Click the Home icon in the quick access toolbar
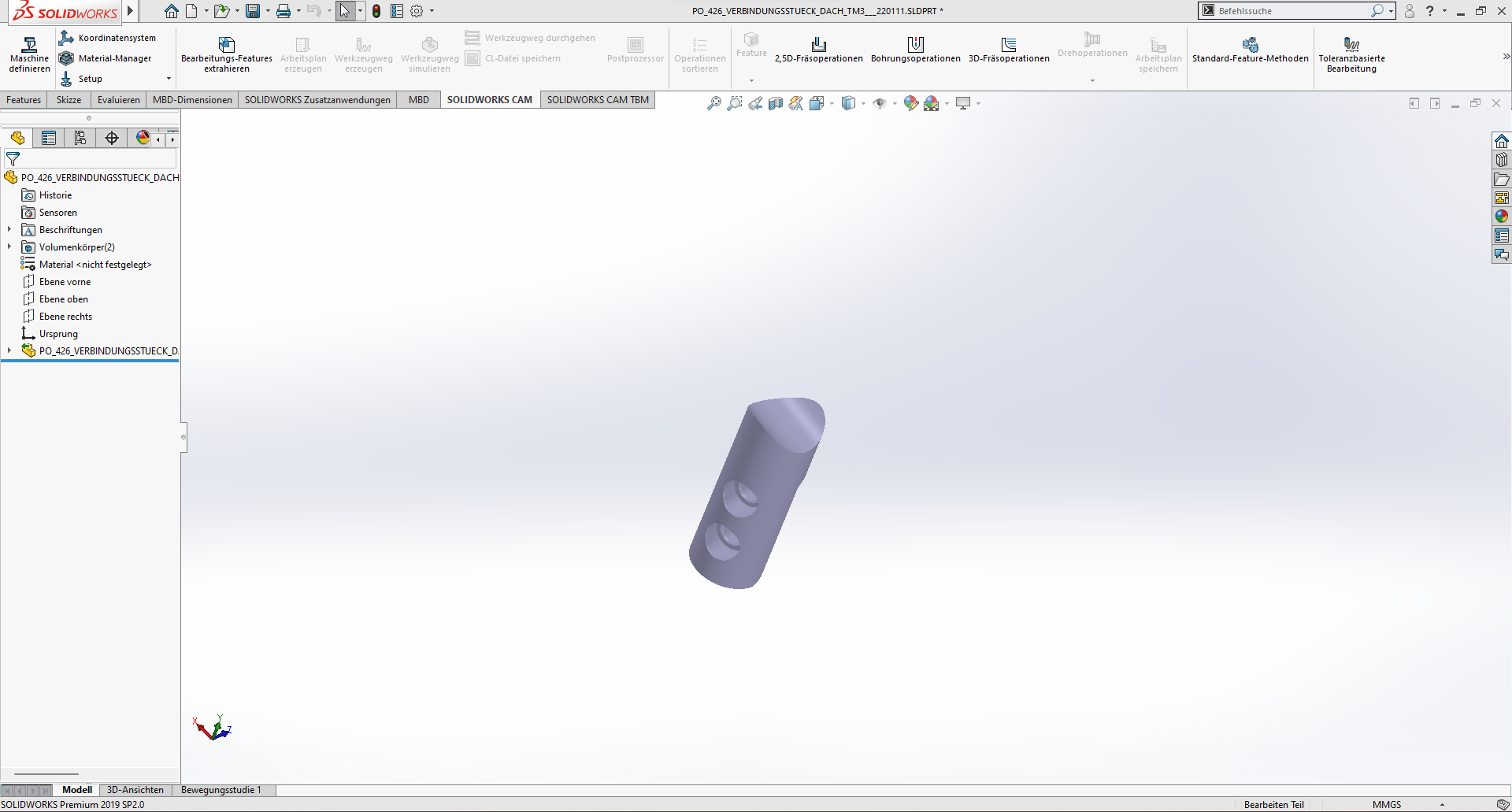The image size is (1512, 812). click(x=172, y=11)
